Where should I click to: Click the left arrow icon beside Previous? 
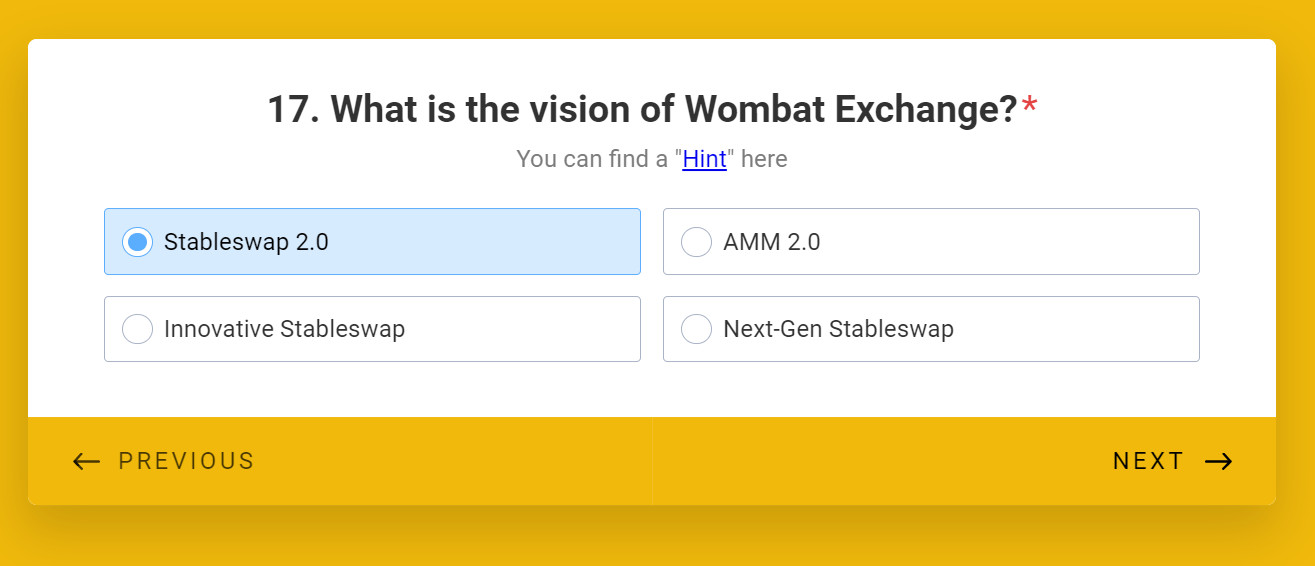tap(87, 461)
